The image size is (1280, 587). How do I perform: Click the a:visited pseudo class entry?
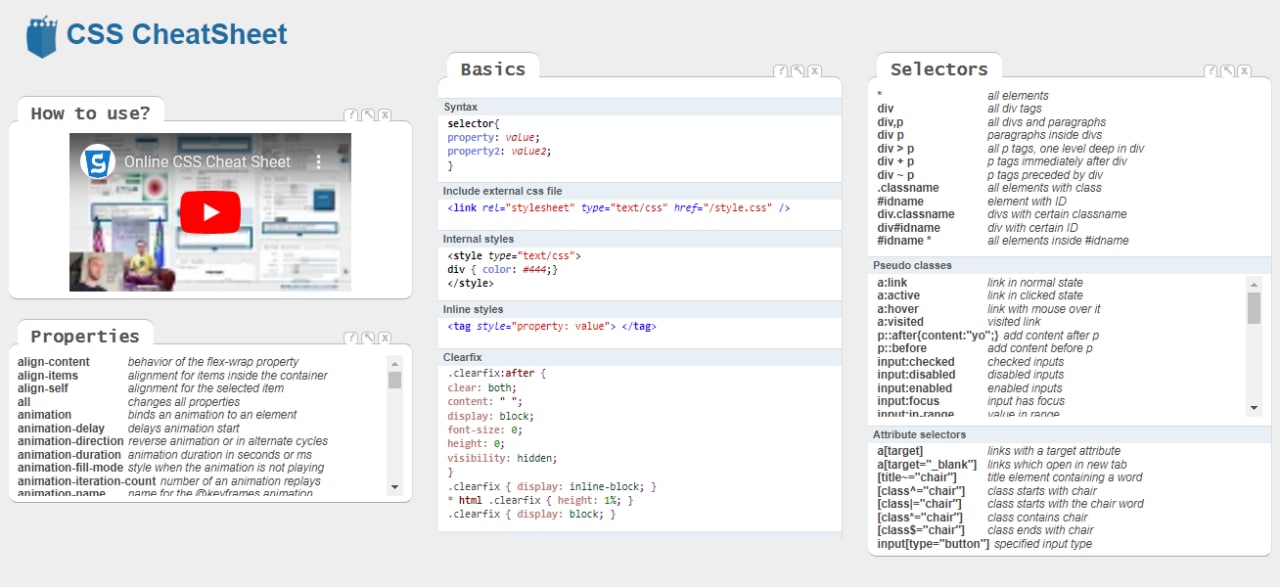pyautogui.click(x=900, y=323)
